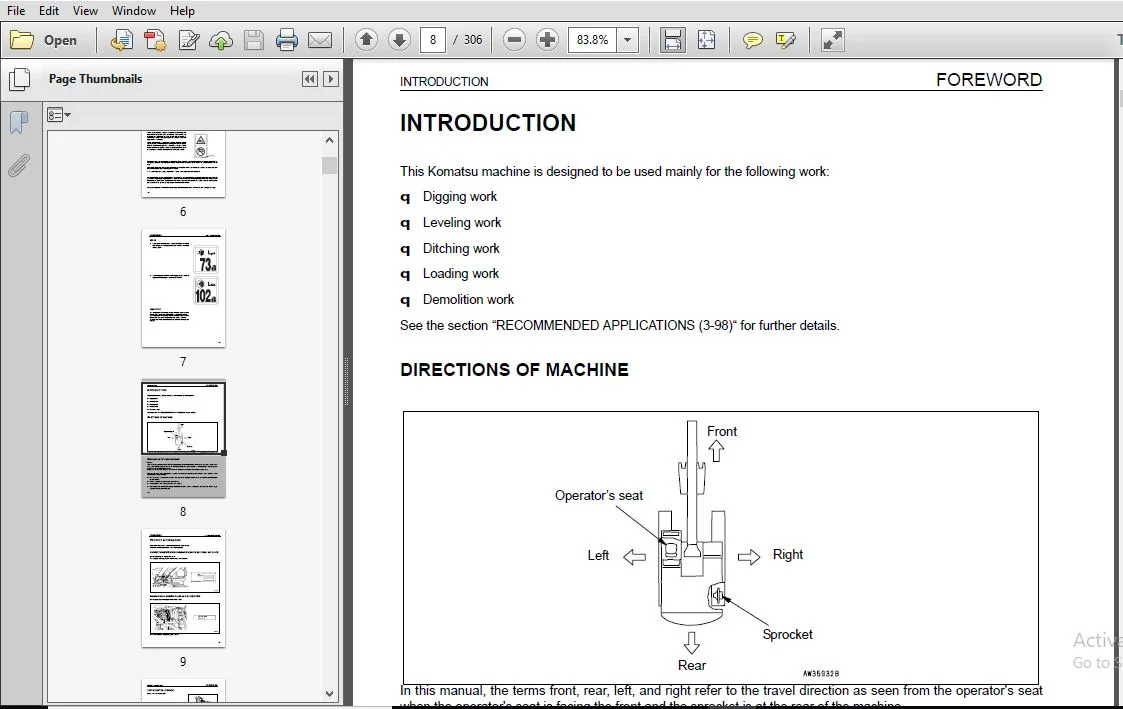1123x709 pixels.
Task: Click the INTRODUCTION heading text
Action: pyautogui.click(x=488, y=123)
